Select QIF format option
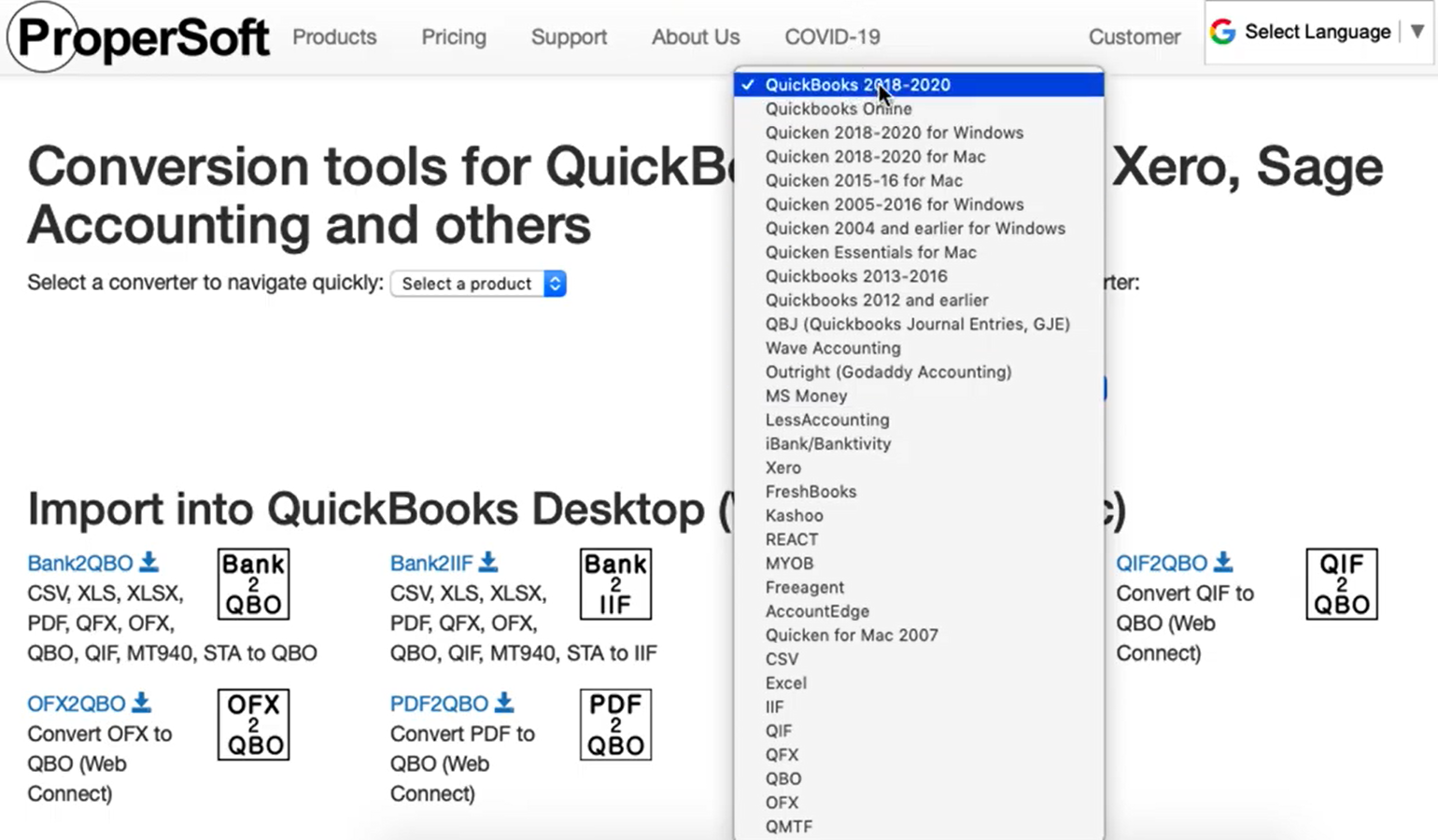The width and height of the screenshot is (1438, 840). pyautogui.click(x=919, y=732)
